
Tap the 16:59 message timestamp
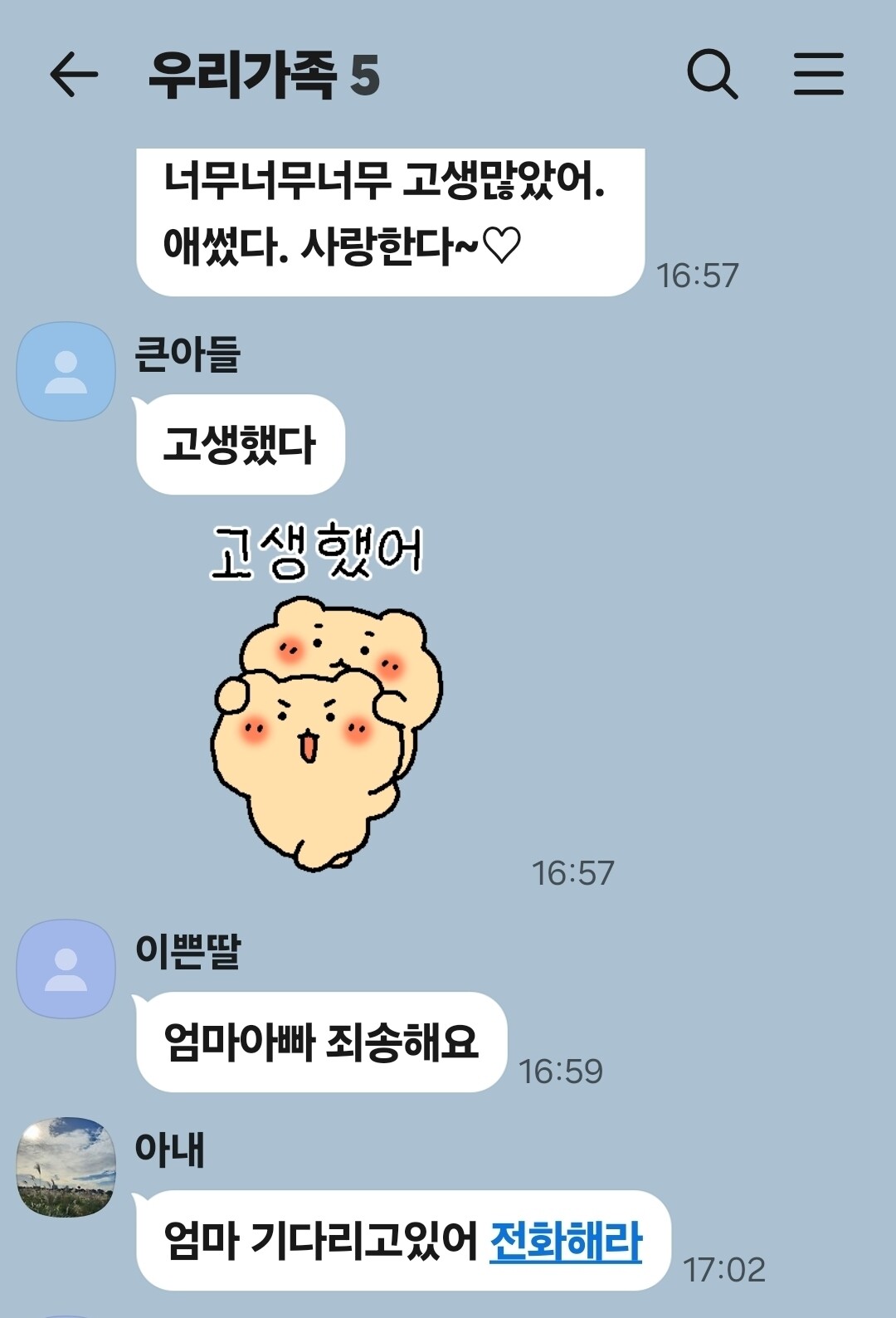click(x=561, y=1071)
